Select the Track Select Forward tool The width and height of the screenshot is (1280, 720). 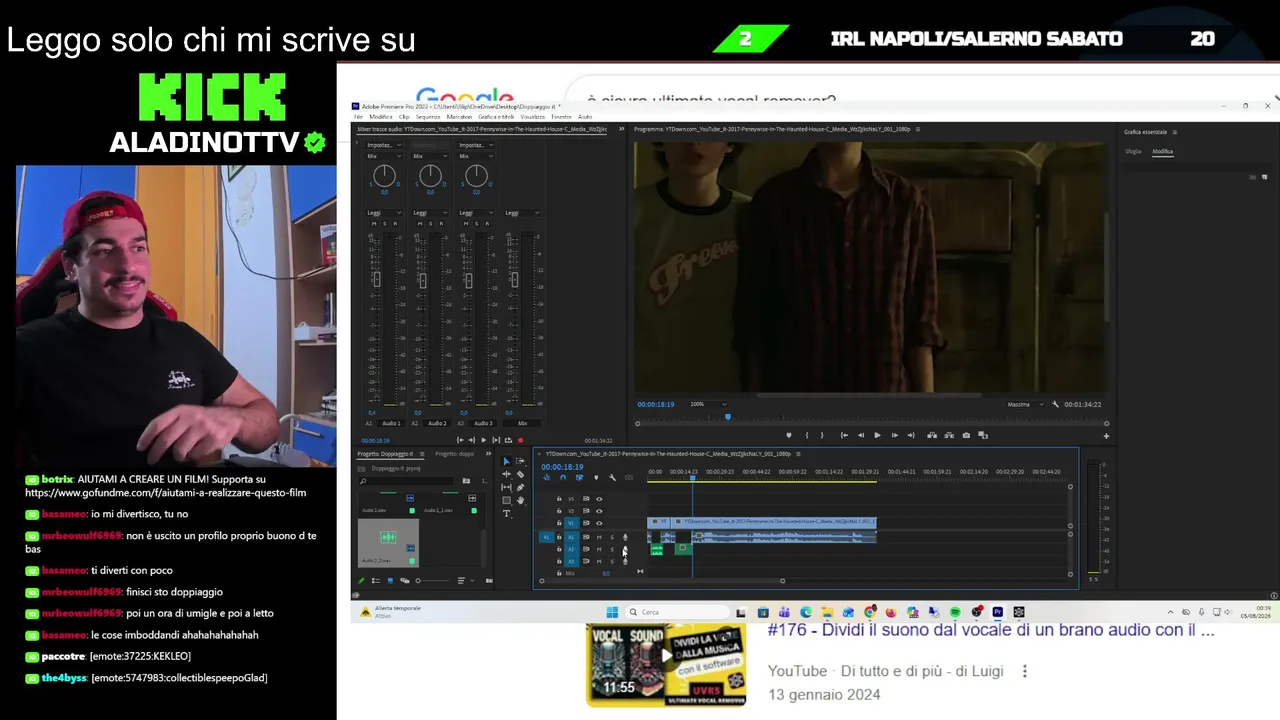point(520,462)
